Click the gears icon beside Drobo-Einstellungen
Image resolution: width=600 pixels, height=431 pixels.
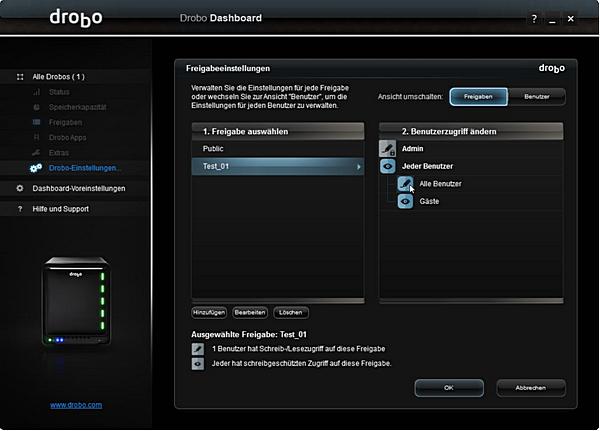[x=36, y=168]
